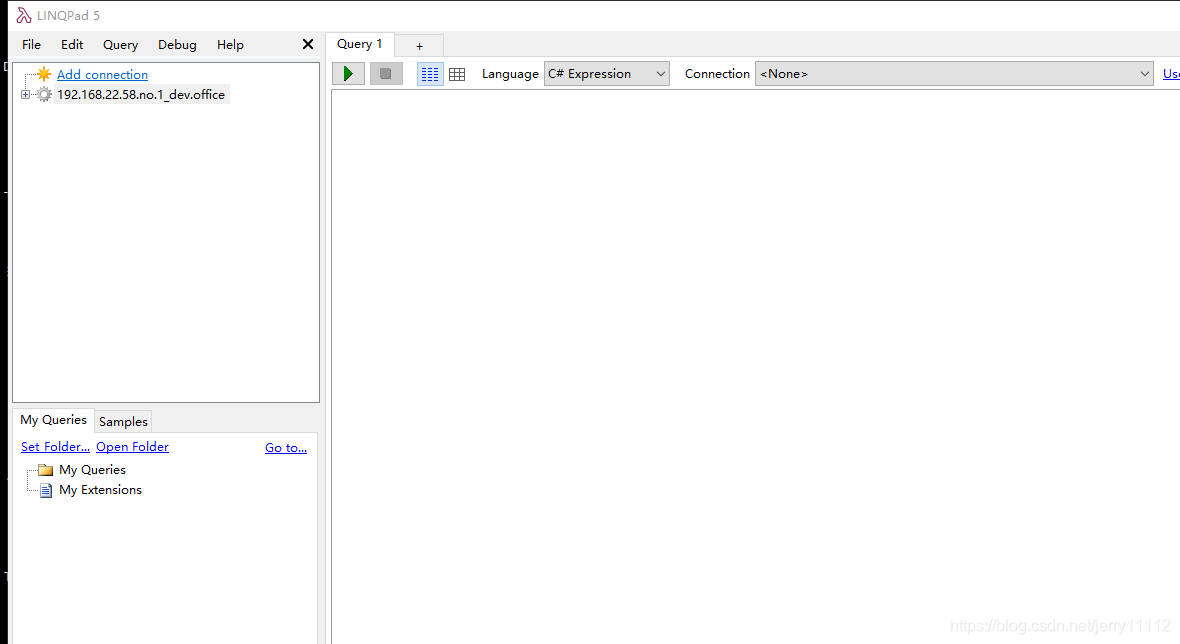1180x644 pixels.
Task: Select My Queries in the tree
Action: tap(93, 469)
